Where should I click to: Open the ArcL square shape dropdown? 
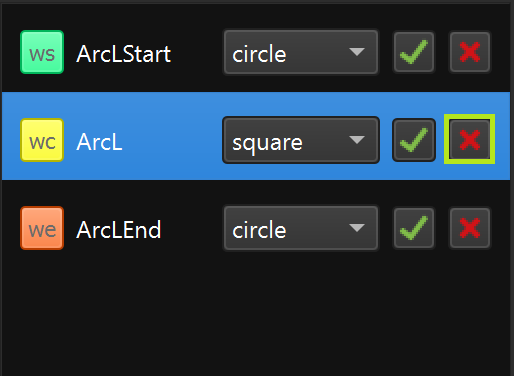coord(301,140)
